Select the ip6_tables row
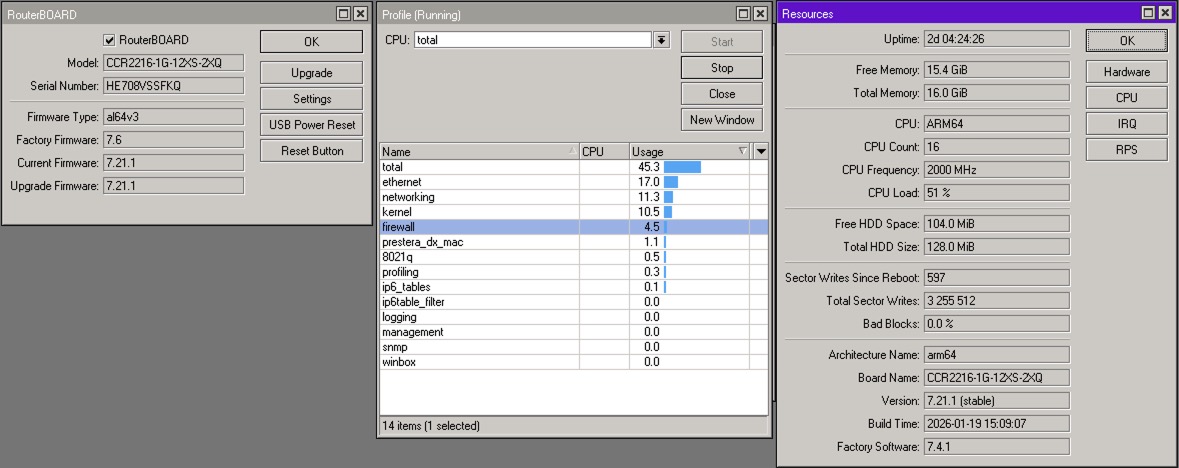The width and height of the screenshot is (1179, 468). 574,287
